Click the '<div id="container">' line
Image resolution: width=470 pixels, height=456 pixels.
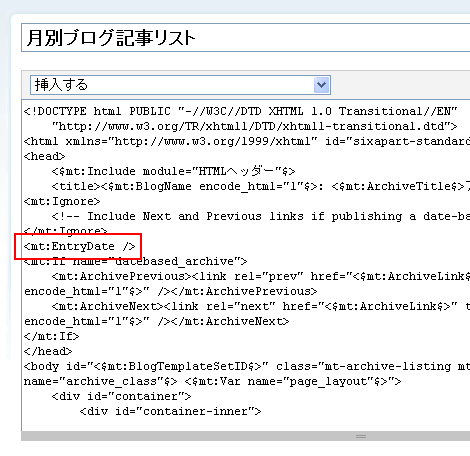[121, 396]
